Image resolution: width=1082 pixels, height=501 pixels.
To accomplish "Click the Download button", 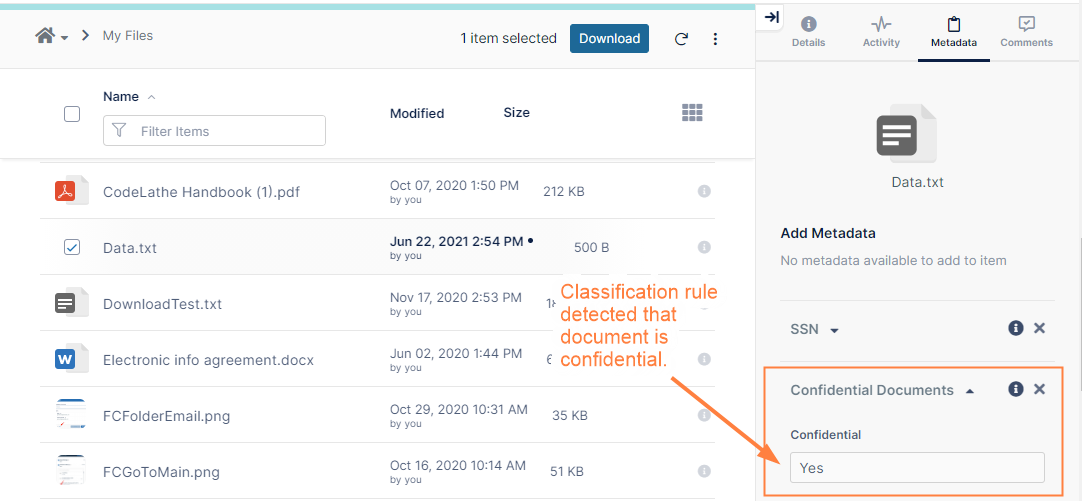I will 609,38.
